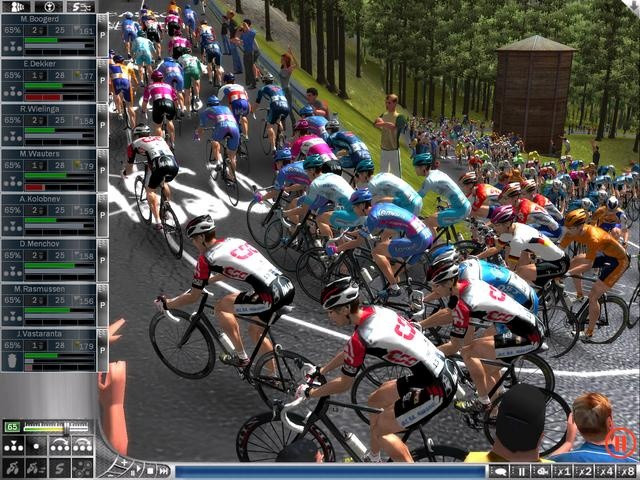
Task: Select rider R.Wielinga by name
Action: pyautogui.click(x=40, y=109)
